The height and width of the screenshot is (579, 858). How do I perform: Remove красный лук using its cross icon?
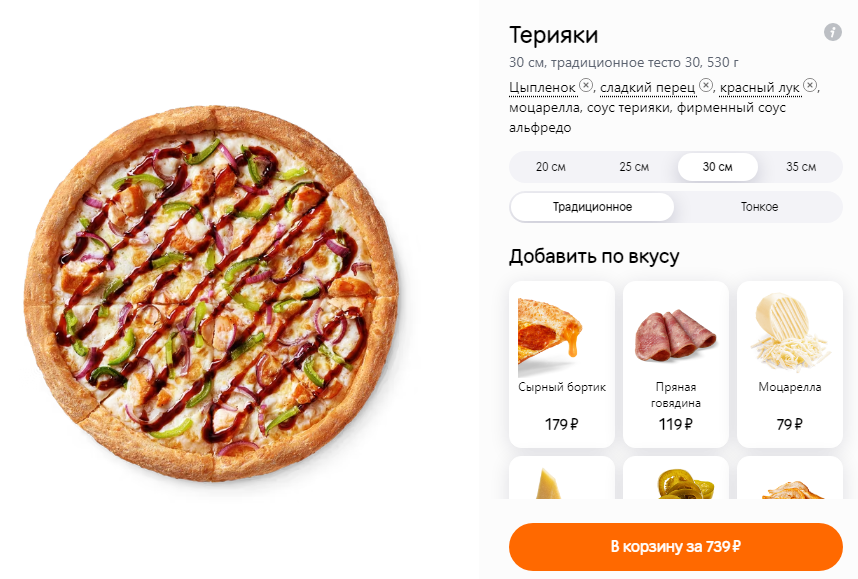pyautogui.click(x=810, y=85)
